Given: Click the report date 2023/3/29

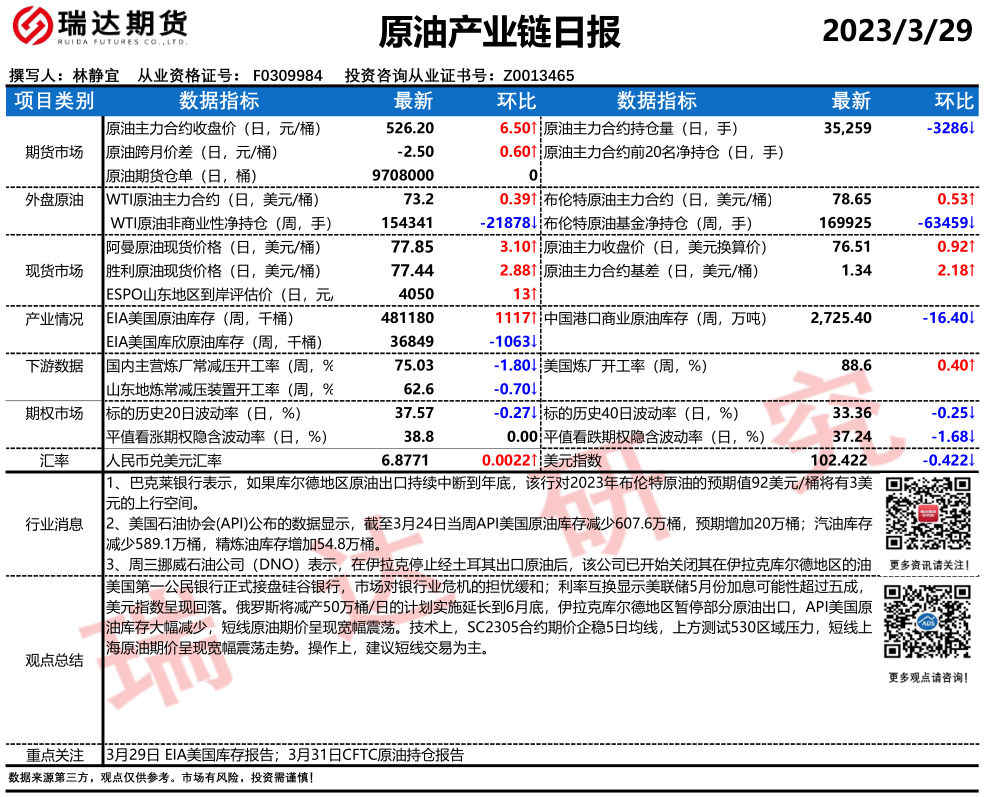Looking at the screenshot, I should pyautogui.click(x=897, y=31).
